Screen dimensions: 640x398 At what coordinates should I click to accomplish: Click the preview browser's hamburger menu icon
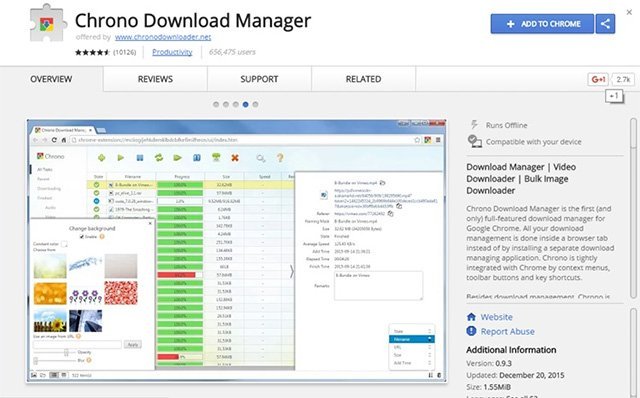click(x=438, y=140)
